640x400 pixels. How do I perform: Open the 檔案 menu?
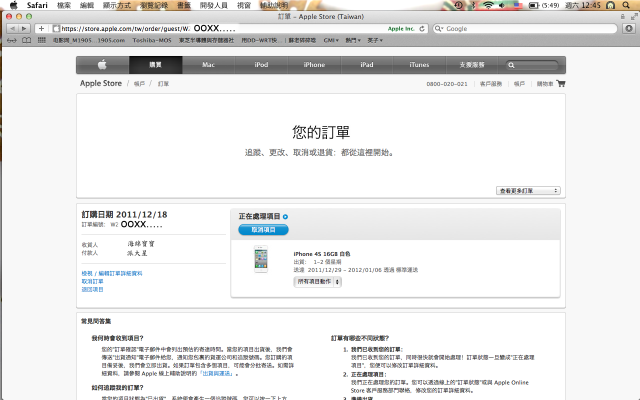coord(64,5)
